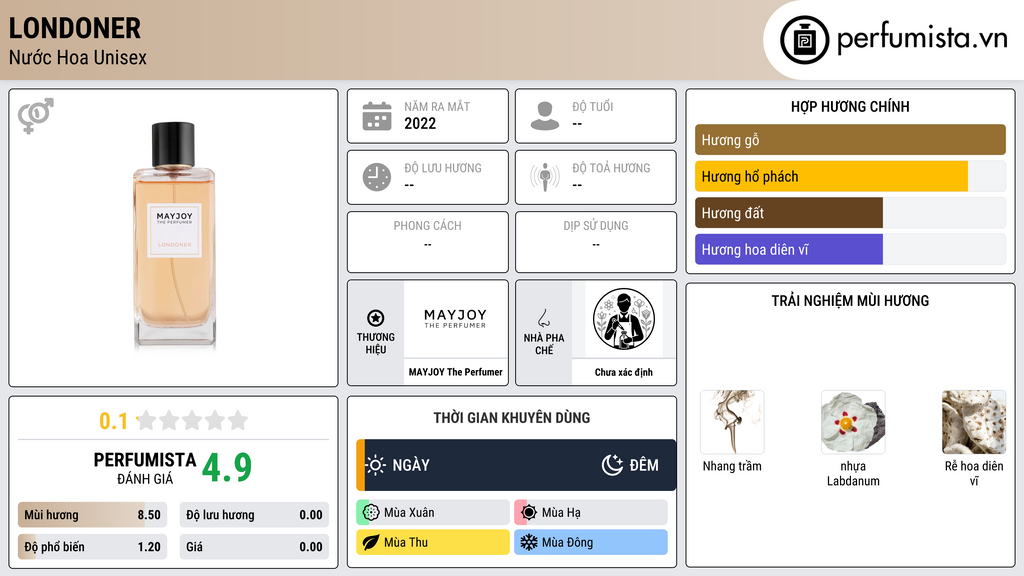The height and width of the screenshot is (576, 1024).
Task: Click the star badge icon above Thương hiệu
Action: point(376,318)
